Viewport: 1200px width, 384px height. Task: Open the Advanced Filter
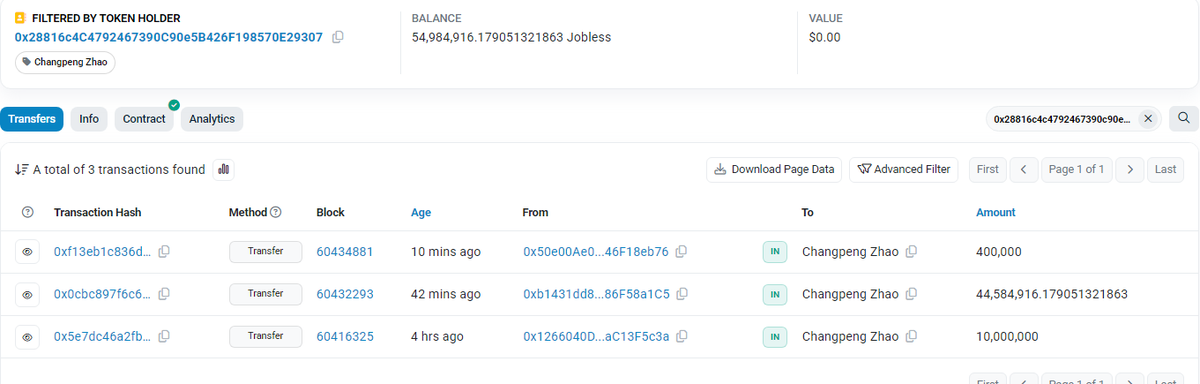pyautogui.click(x=904, y=169)
